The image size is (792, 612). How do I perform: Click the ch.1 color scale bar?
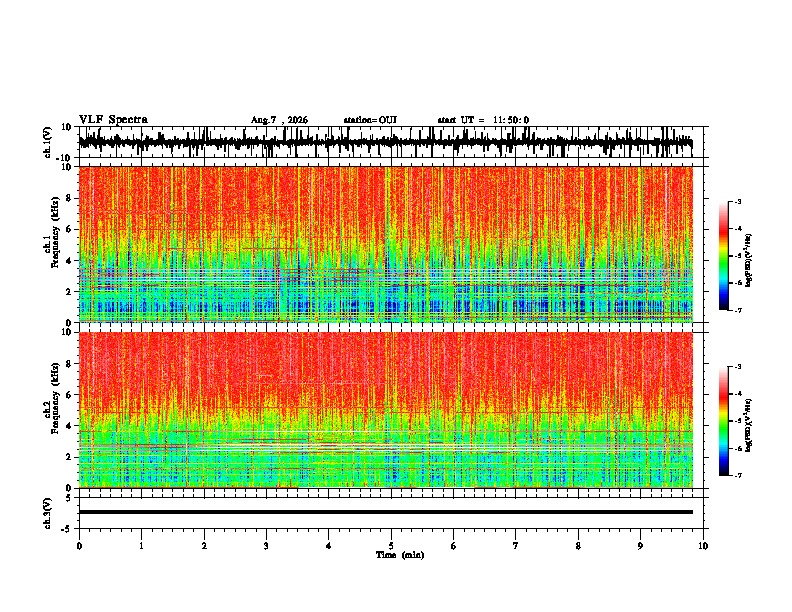tap(724, 256)
